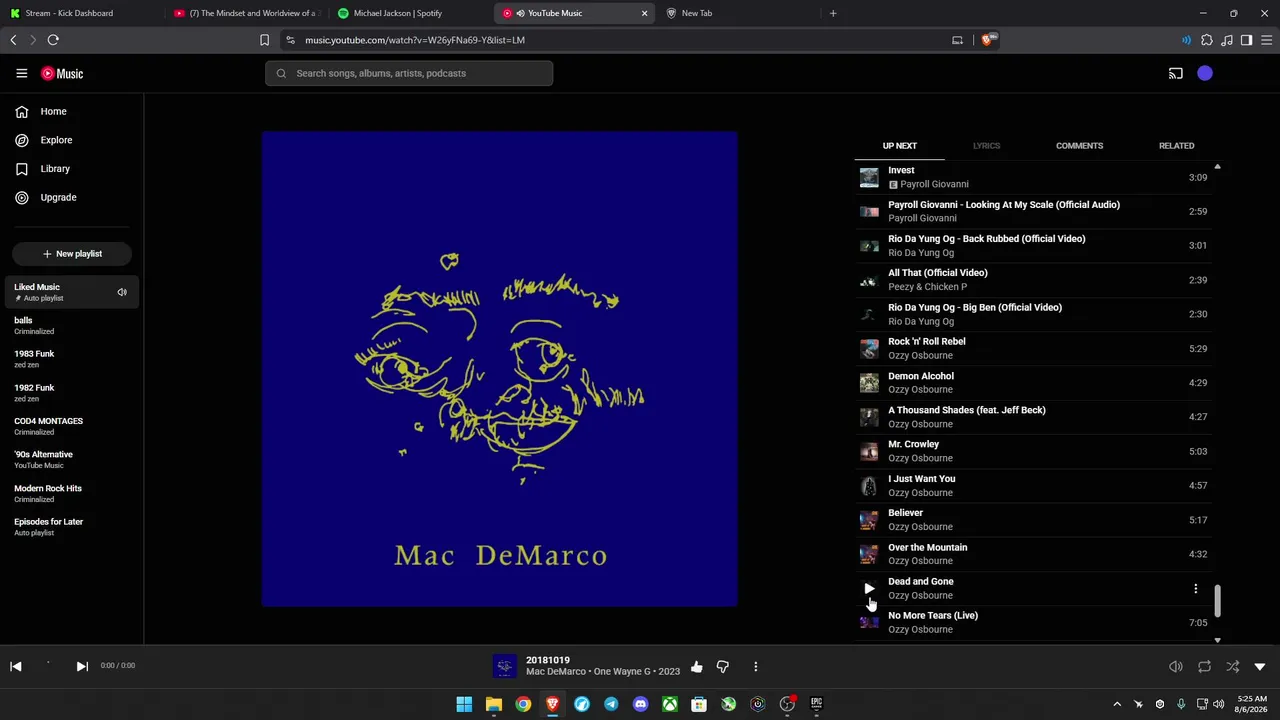Open Telegram from the taskbar

611,704
